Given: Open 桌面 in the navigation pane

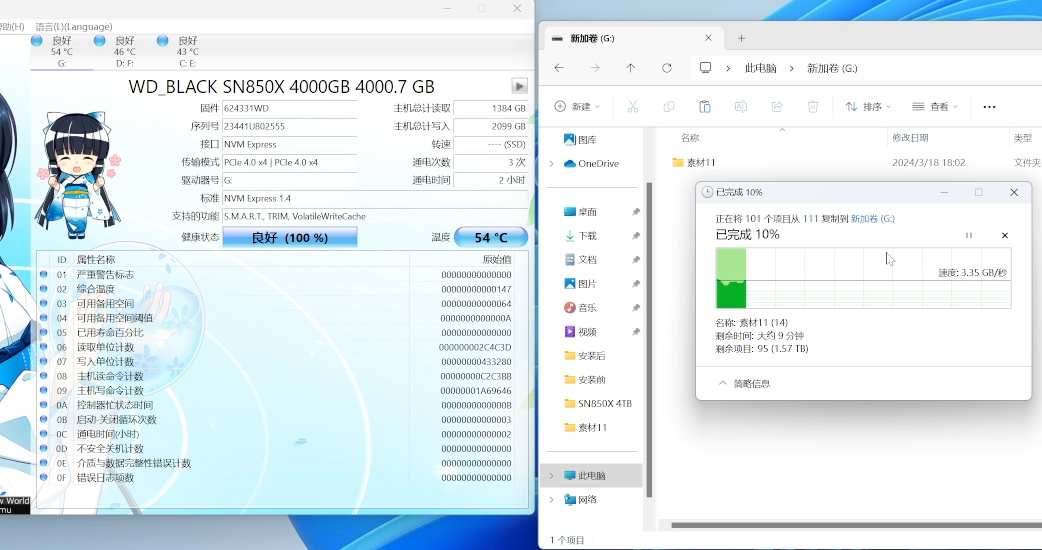Looking at the screenshot, I should (579, 212).
